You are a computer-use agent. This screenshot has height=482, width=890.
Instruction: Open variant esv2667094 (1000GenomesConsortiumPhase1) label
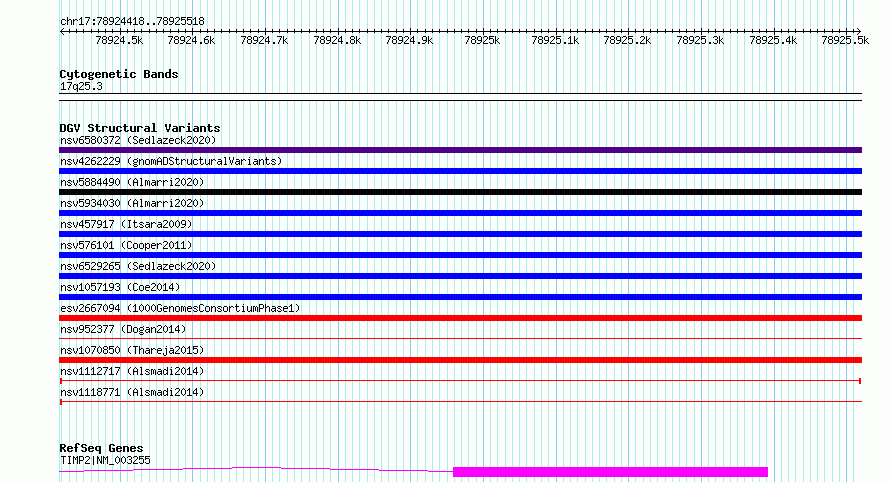(x=180, y=308)
